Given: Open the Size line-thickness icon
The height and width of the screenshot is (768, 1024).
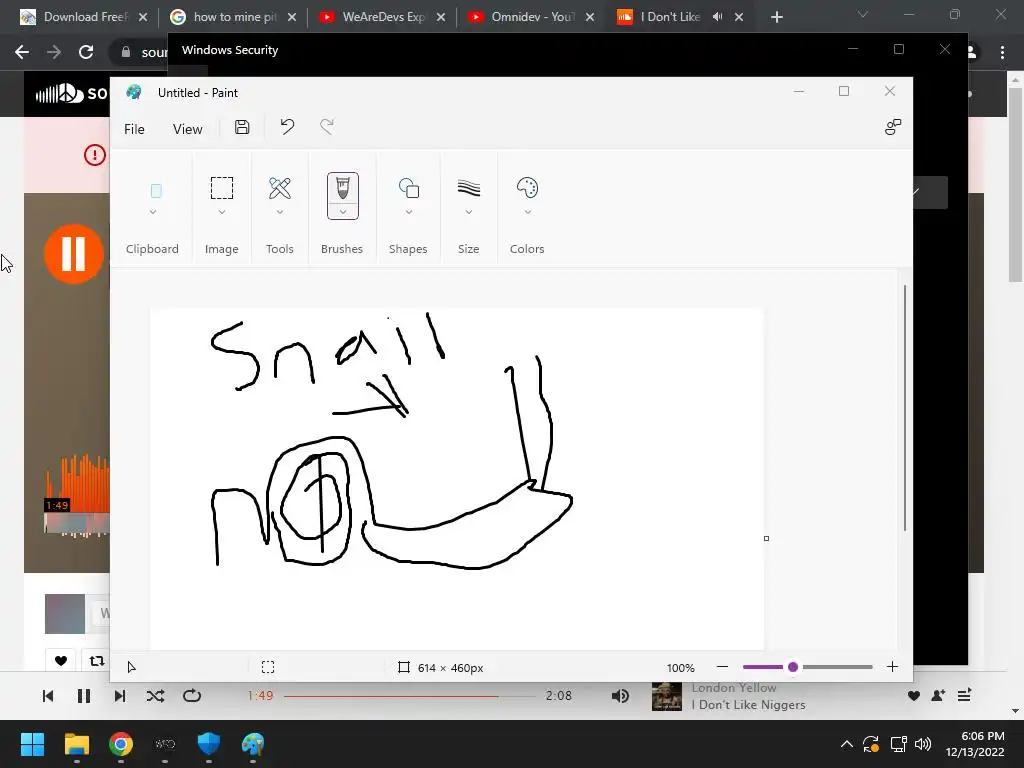Looking at the screenshot, I should coord(469,188).
